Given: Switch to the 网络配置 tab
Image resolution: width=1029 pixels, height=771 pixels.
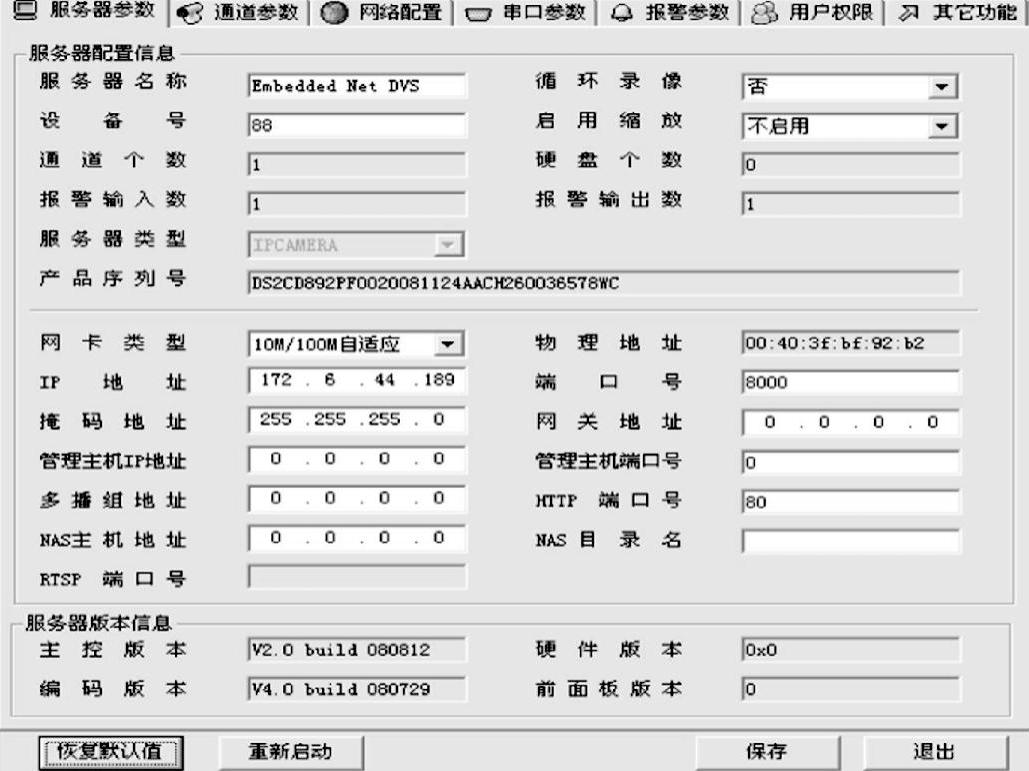Looking at the screenshot, I should click(383, 13).
